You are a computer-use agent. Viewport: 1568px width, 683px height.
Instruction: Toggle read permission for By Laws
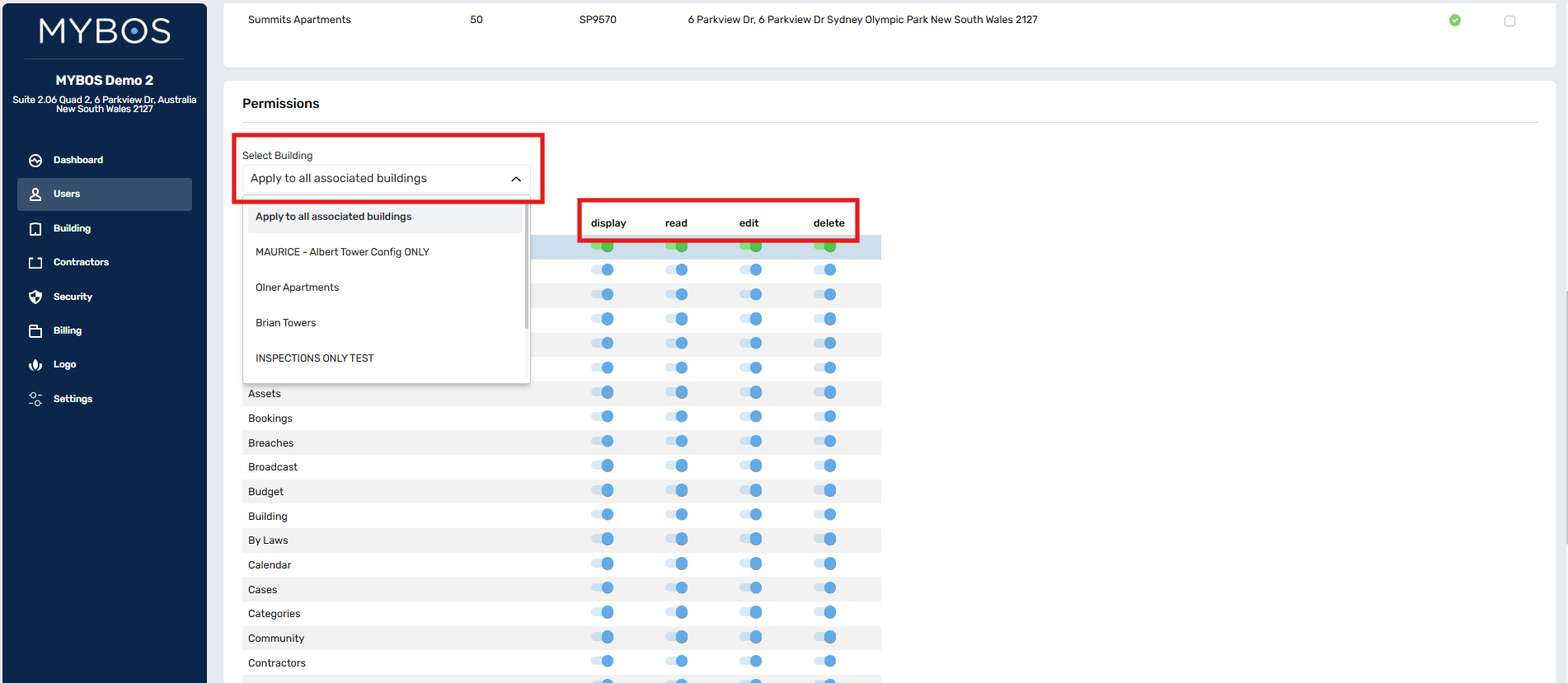677,539
